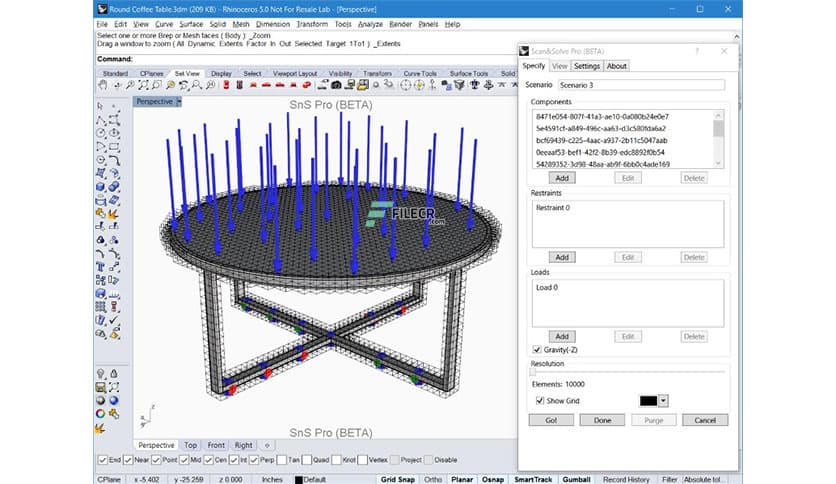Switch to the Top viewport tab

pyautogui.click(x=190, y=445)
